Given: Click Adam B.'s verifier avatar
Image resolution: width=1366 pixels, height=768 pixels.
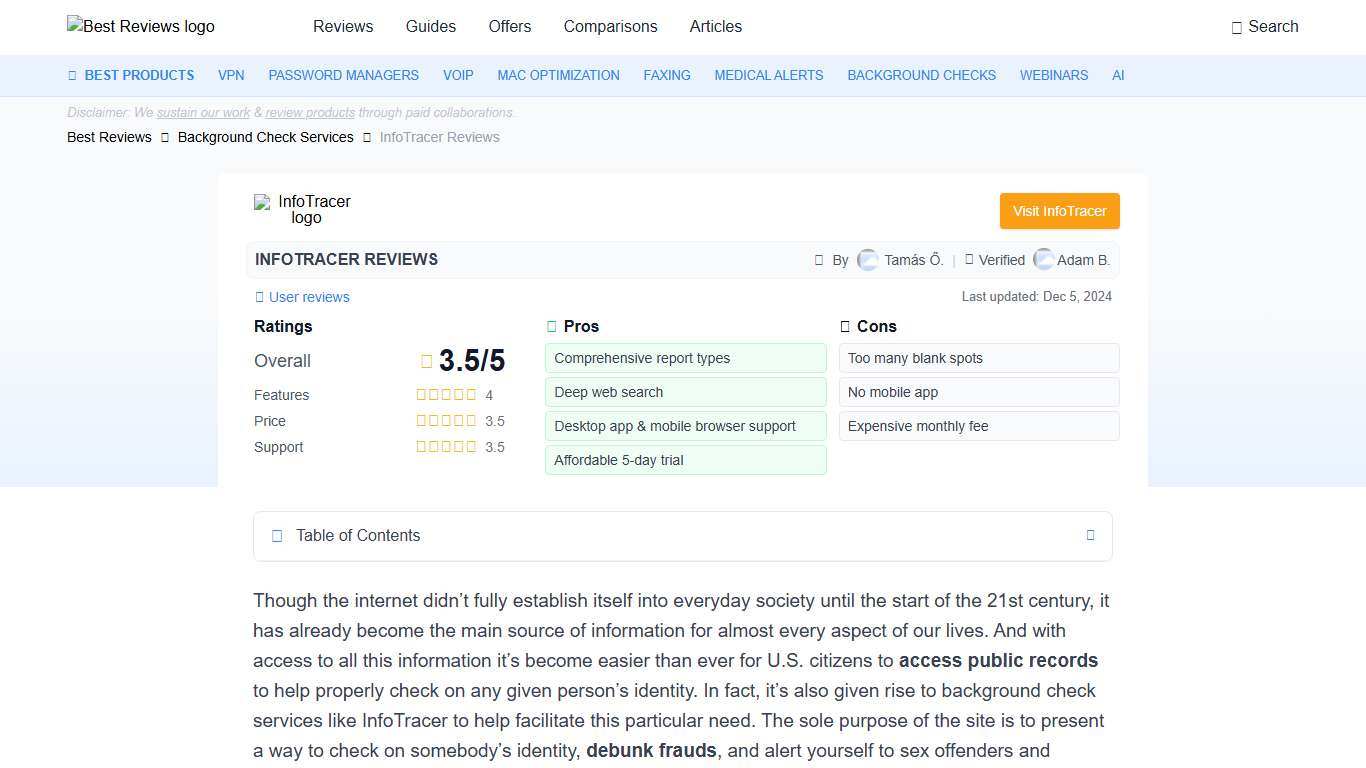Looking at the screenshot, I should 1043,260.
